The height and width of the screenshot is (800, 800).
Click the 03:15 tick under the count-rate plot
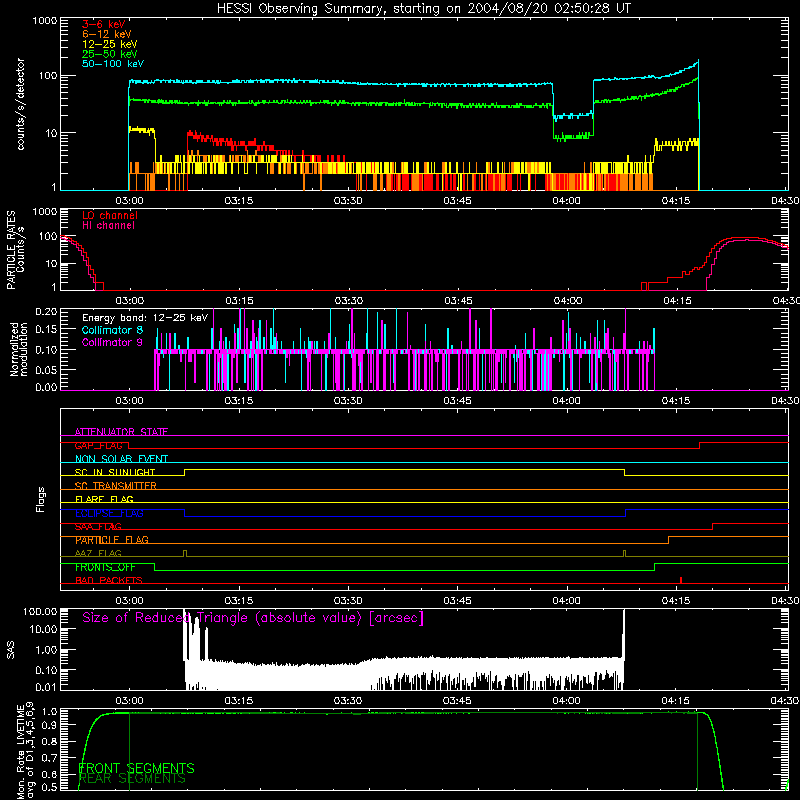239,201
